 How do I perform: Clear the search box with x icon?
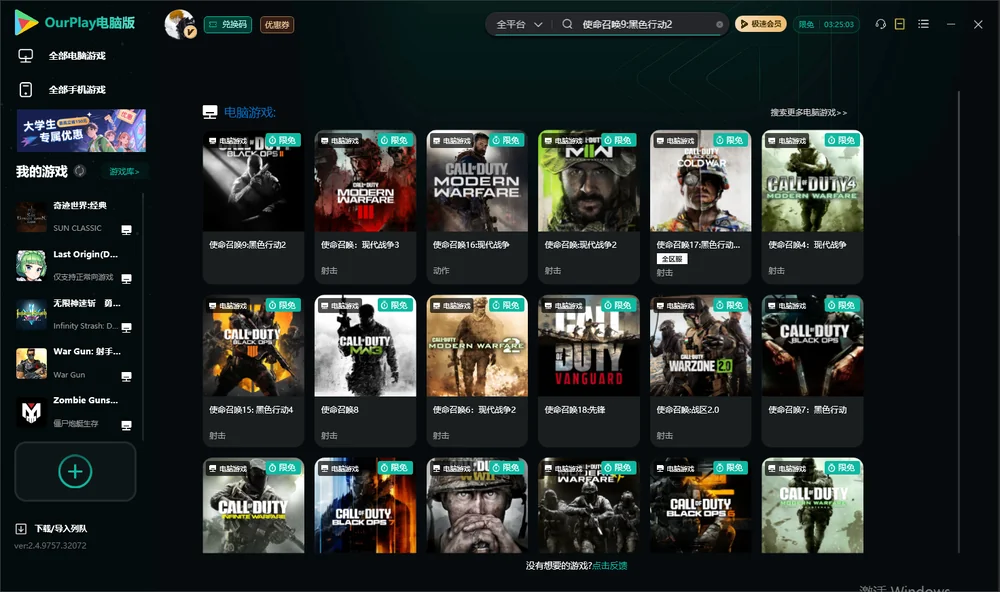pyautogui.click(x=719, y=25)
